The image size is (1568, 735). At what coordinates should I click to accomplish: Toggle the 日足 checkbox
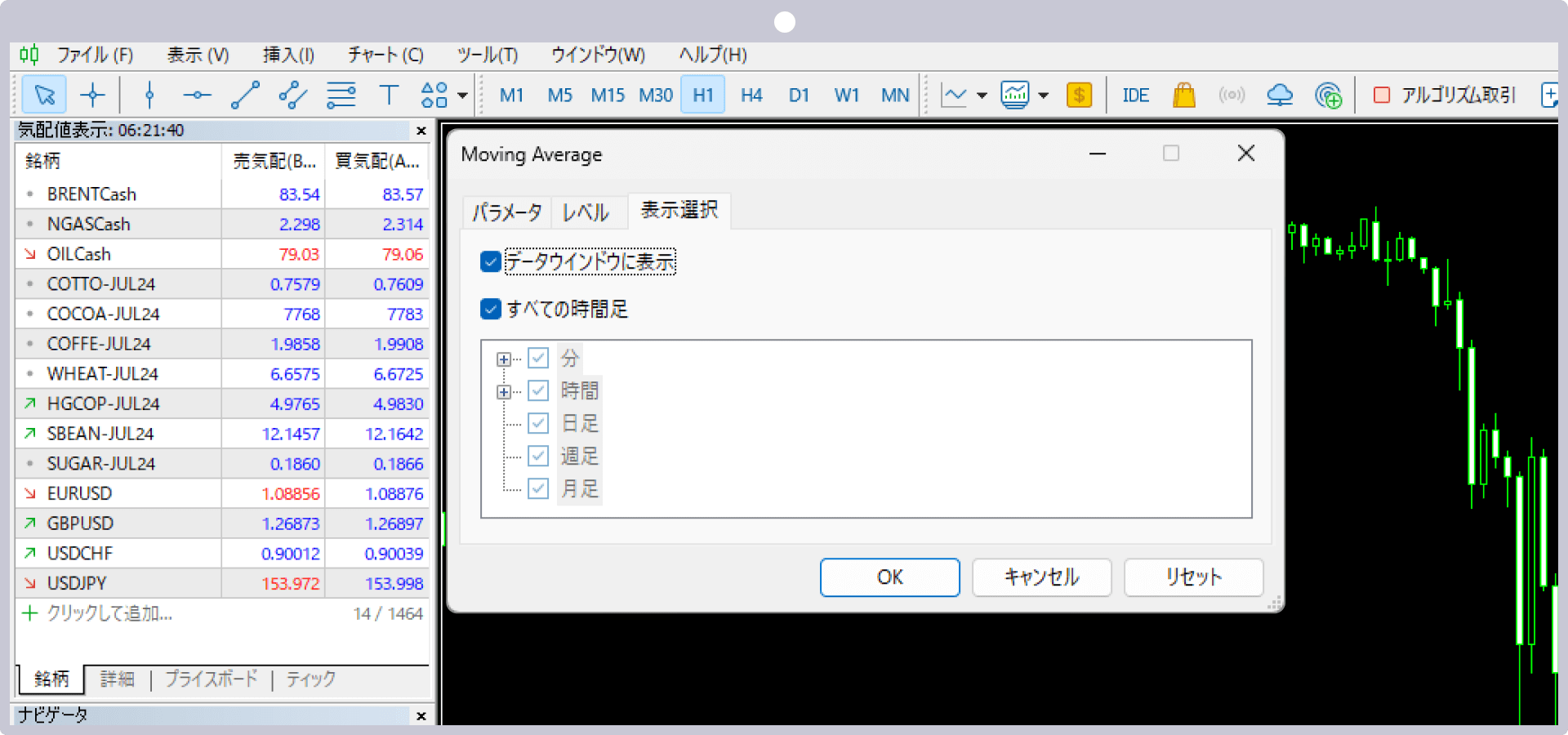click(538, 423)
